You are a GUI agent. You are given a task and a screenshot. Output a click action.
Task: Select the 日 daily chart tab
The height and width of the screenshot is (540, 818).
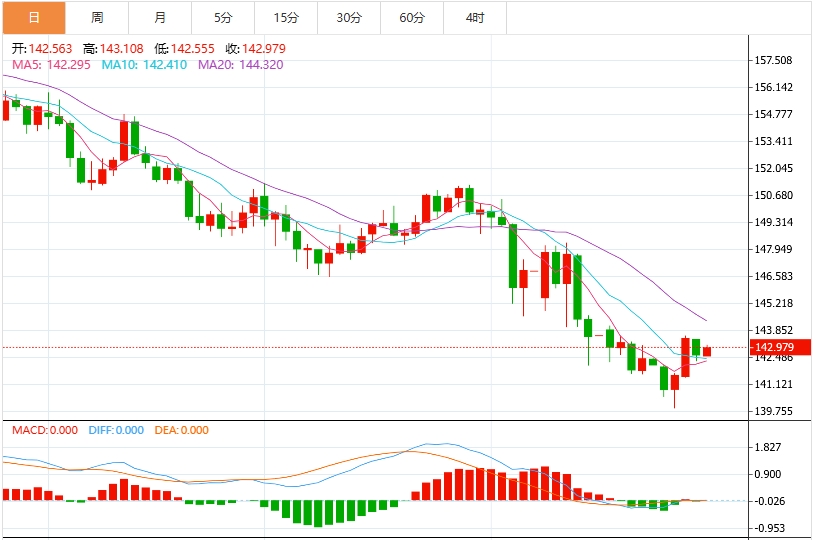pyautogui.click(x=34, y=18)
